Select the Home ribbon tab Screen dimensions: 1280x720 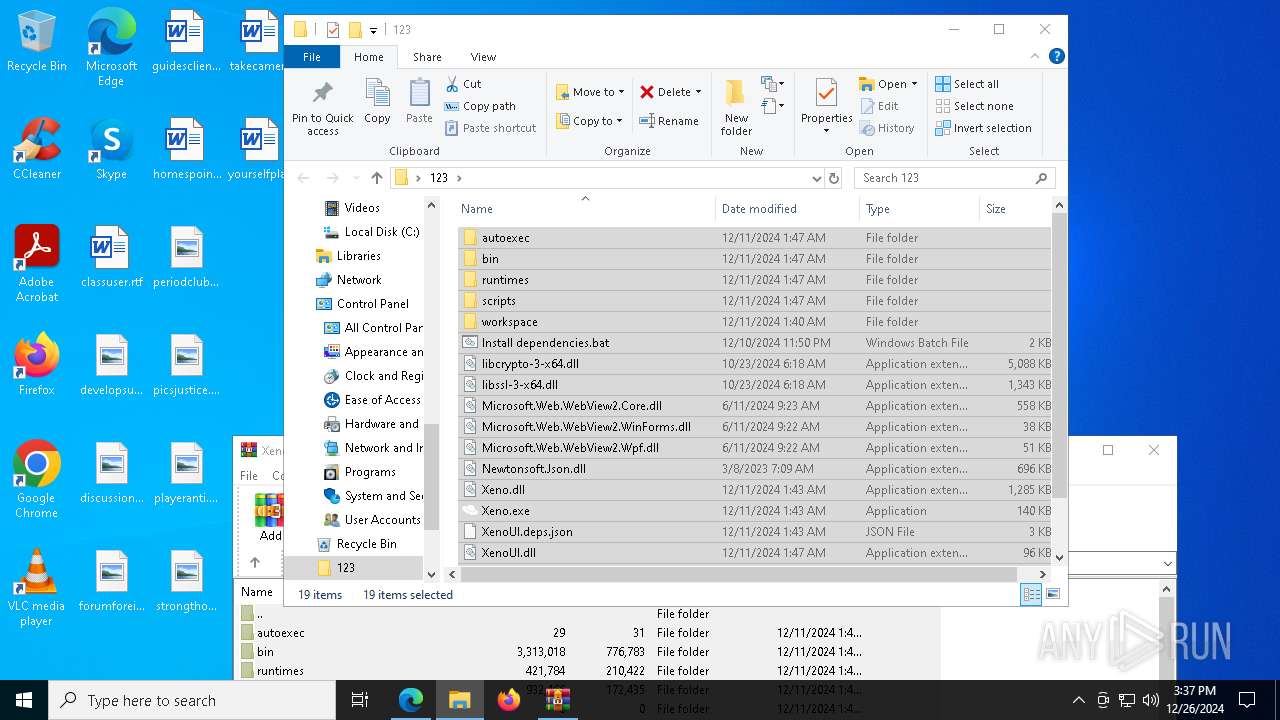pos(368,57)
